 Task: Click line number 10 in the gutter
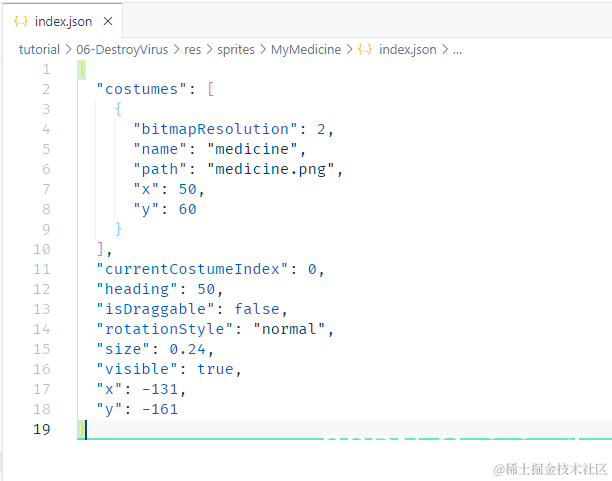point(42,249)
